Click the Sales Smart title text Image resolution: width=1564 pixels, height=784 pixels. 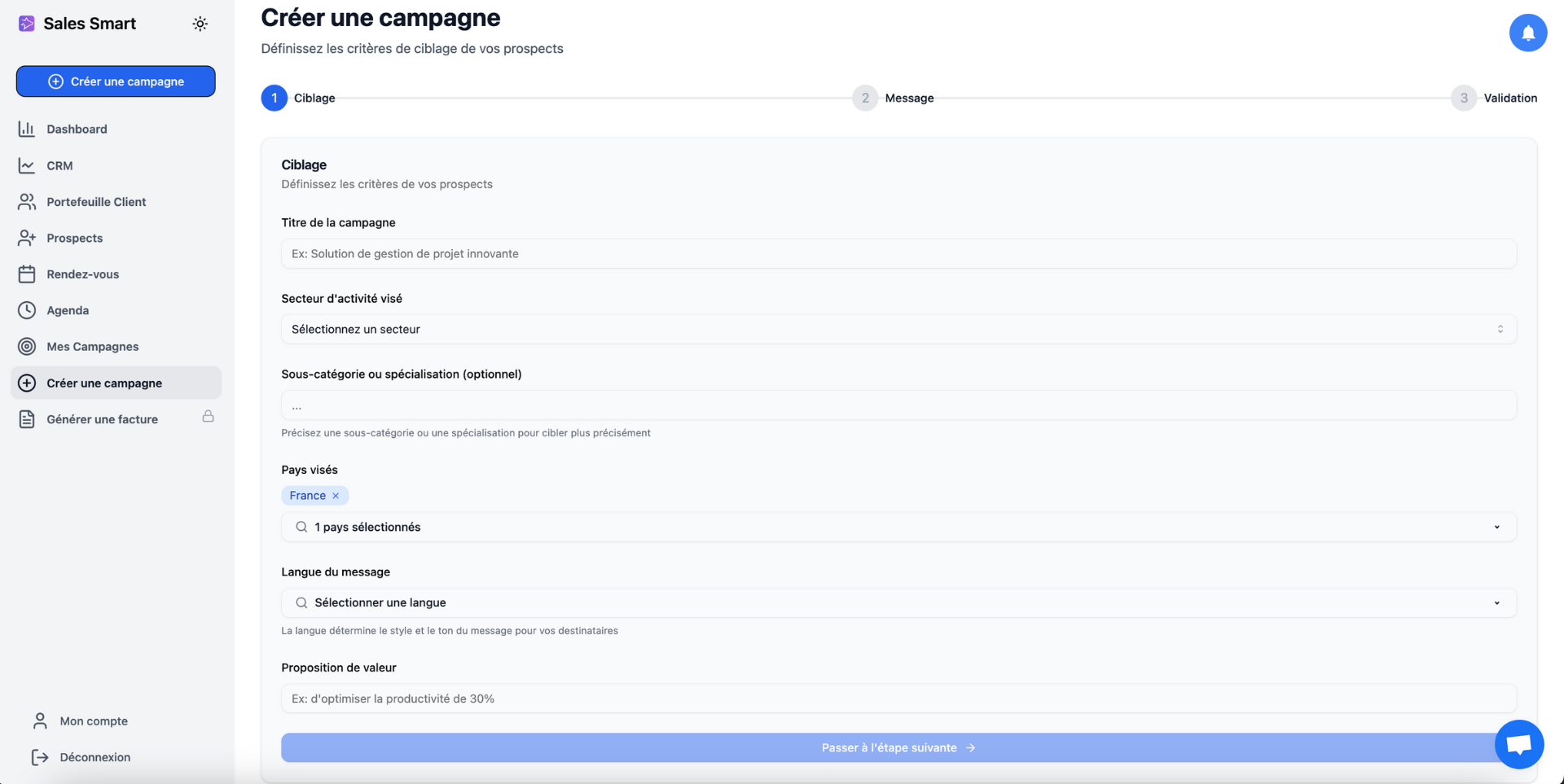(x=90, y=24)
